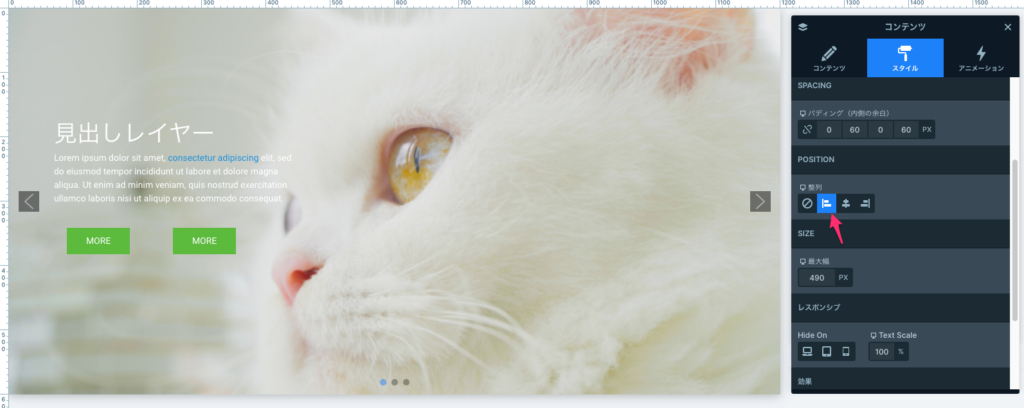Screen dimensions: 1024x408
Task: Click the PX unit next to 最大幅
Action: (x=843, y=277)
